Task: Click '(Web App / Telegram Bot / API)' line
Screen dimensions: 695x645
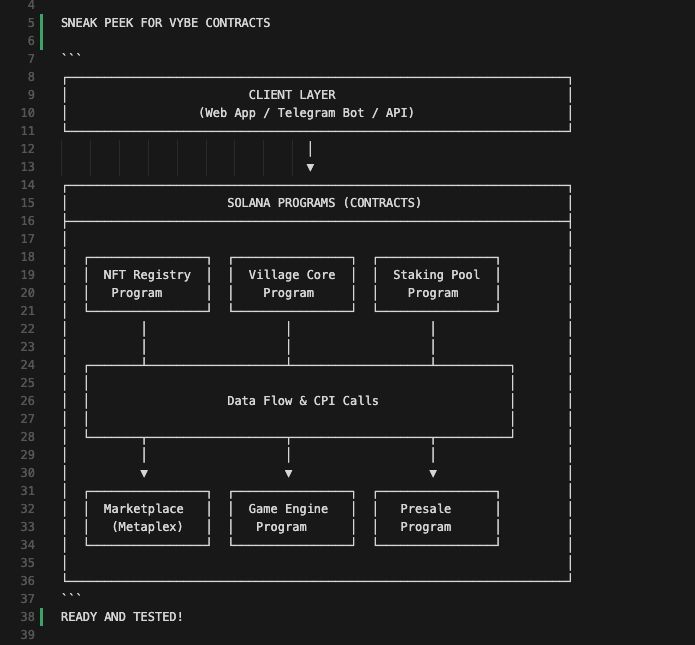Action: (x=306, y=113)
